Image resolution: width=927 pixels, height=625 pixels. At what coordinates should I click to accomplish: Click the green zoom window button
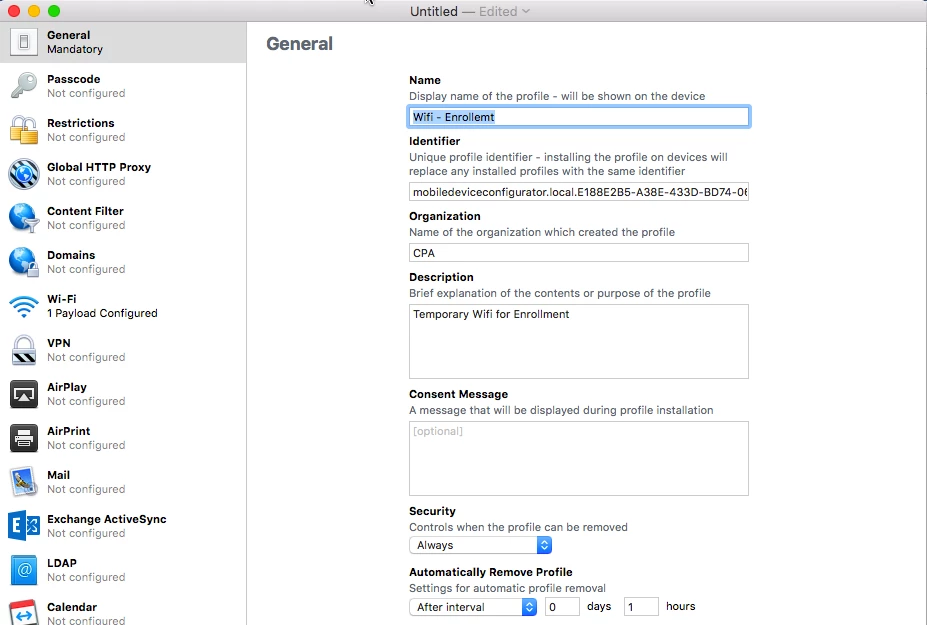[54, 11]
